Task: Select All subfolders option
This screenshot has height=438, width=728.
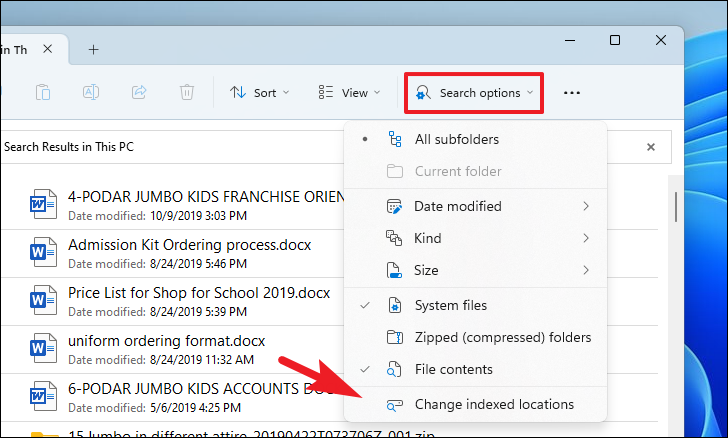Action: pyautogui.click(x=475, y=139)
